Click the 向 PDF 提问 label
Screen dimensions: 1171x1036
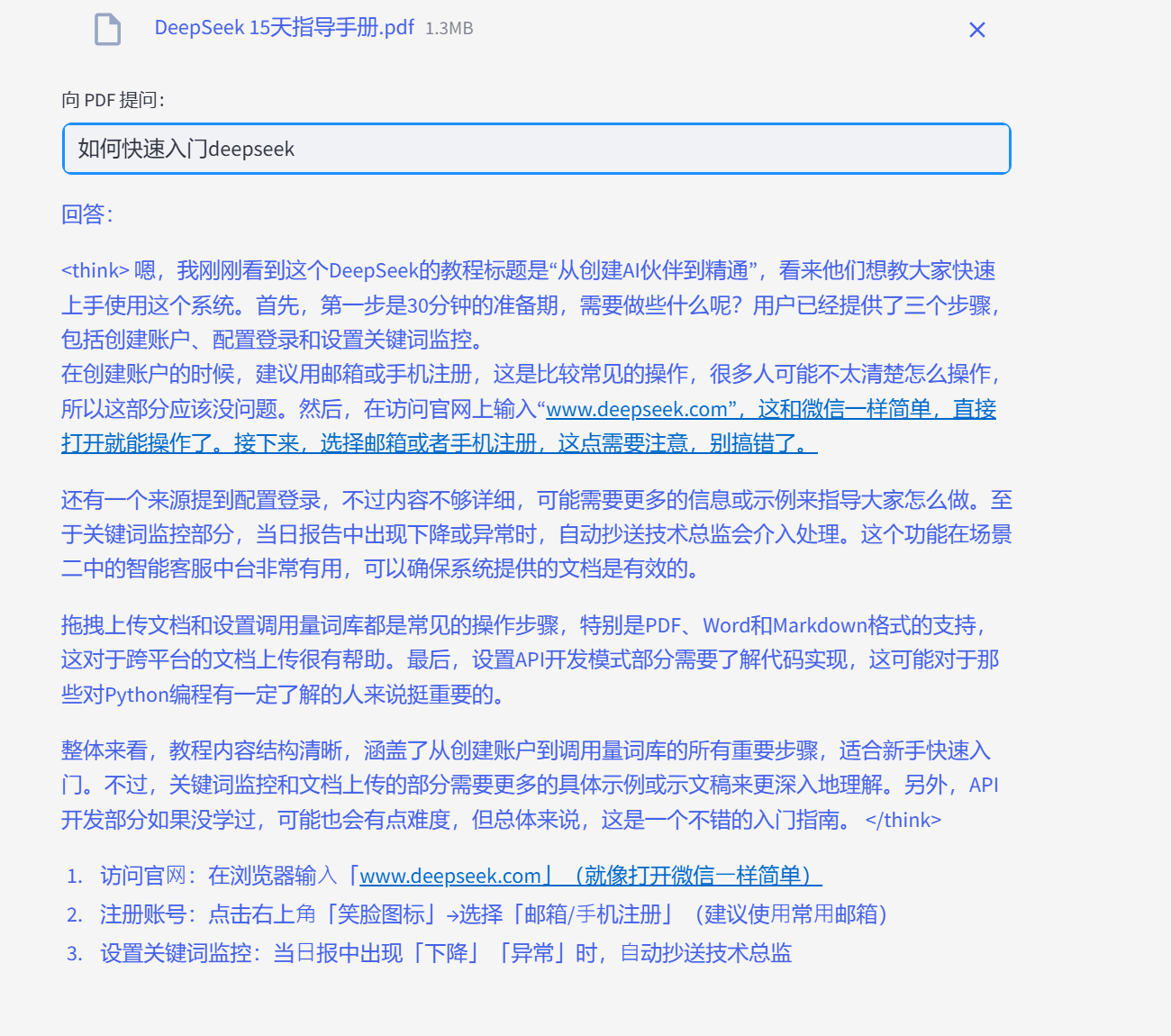point(113,100)
